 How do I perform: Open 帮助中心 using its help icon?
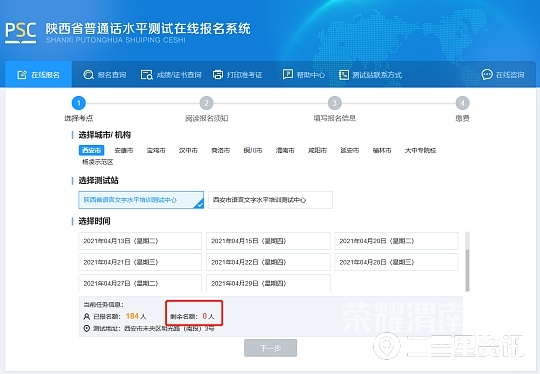pyautogui.click(x=288, y=74)
